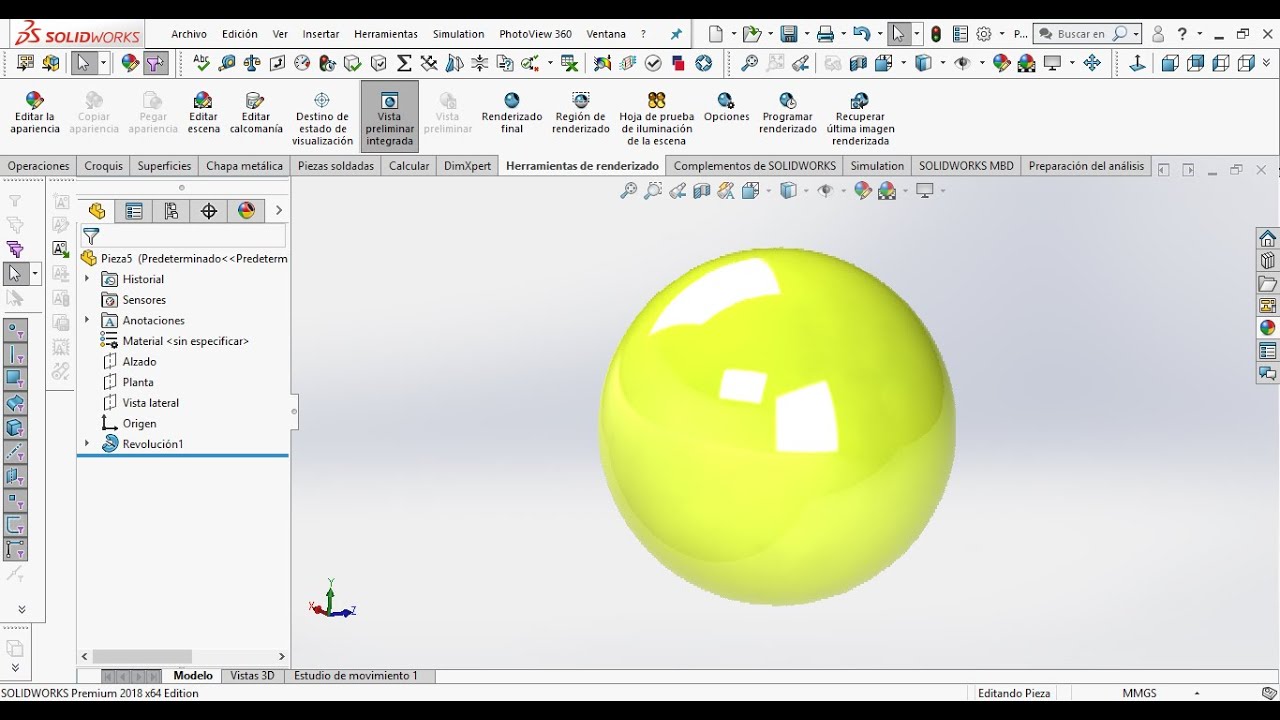Expand the Revolución1 feature

(87, 444)
